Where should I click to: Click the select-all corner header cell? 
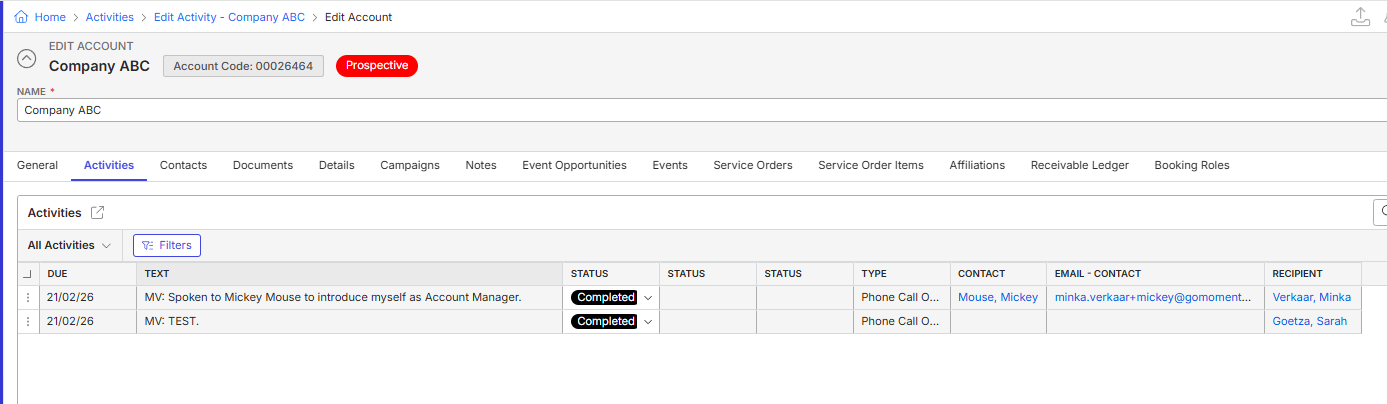(x=28, y=274)
